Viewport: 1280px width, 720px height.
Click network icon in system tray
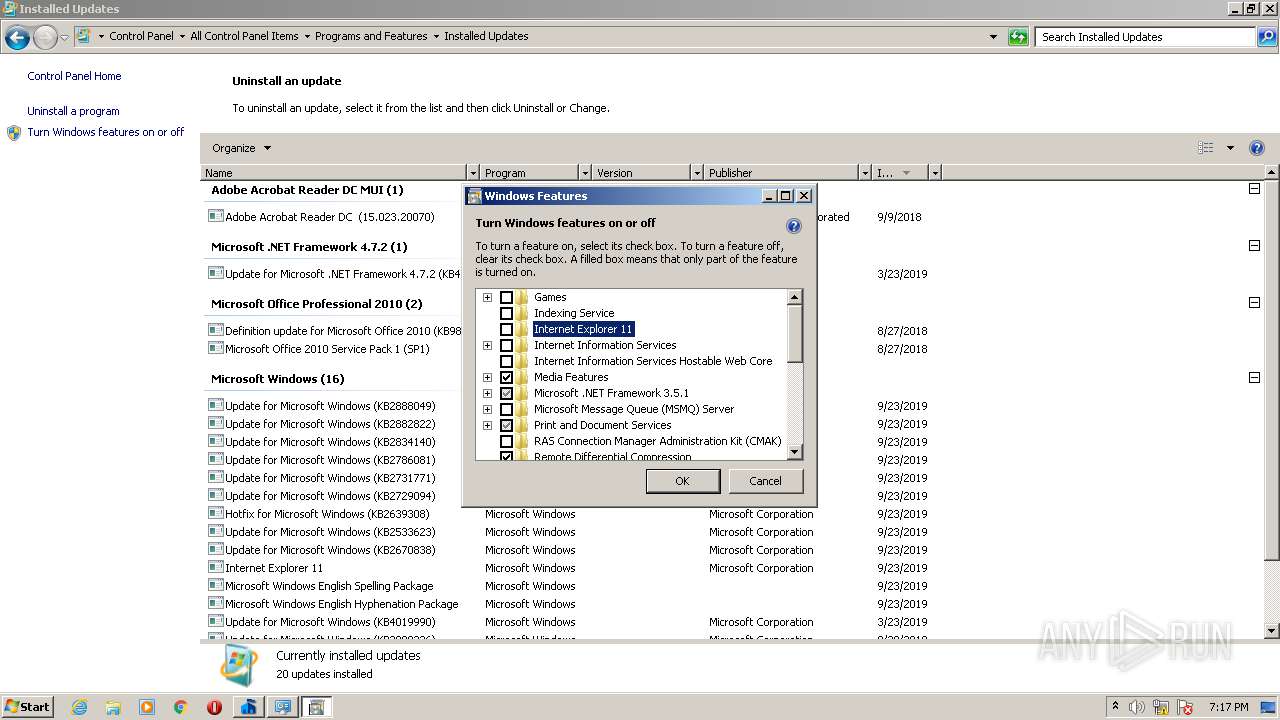coord(1161,707)
